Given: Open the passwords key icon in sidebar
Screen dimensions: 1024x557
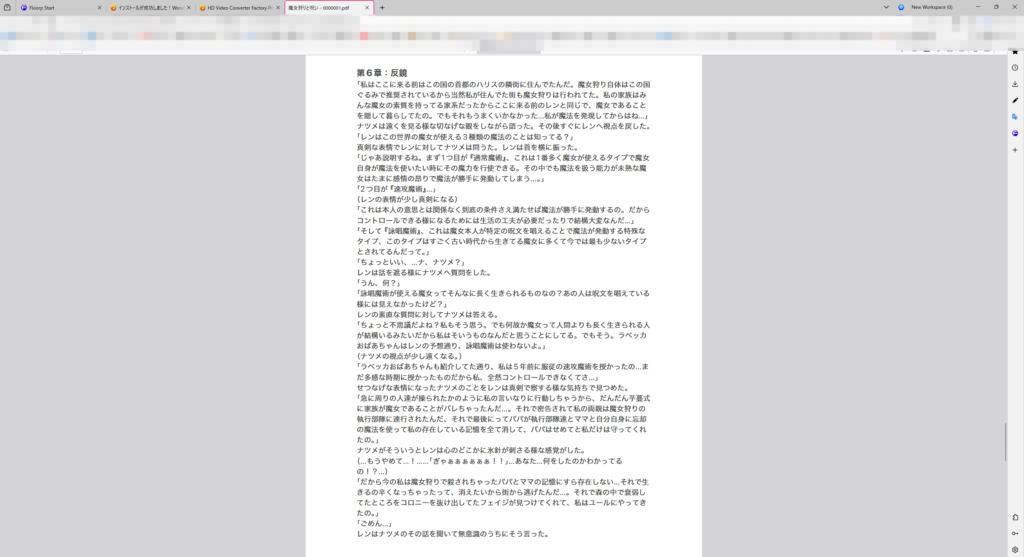Looking at the screenshot, I should point(1015,533).
